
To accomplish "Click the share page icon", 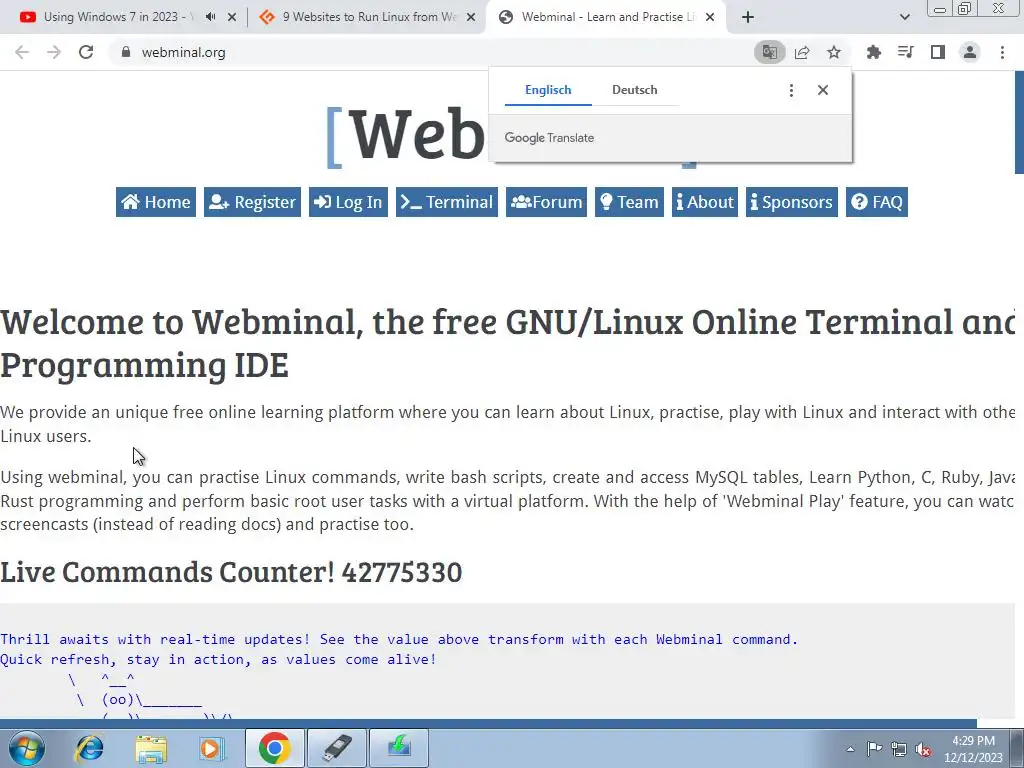I will tap(802, 52).
